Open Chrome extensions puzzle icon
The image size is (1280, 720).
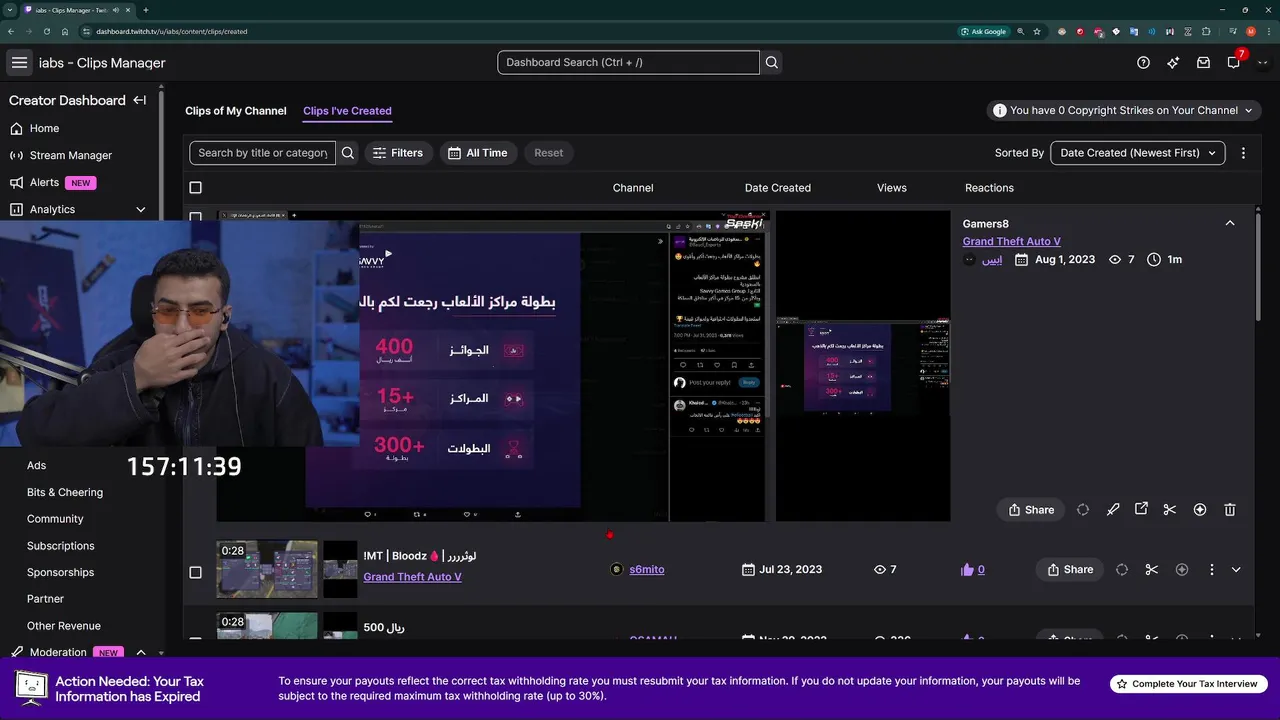[x=1207, y=31]
